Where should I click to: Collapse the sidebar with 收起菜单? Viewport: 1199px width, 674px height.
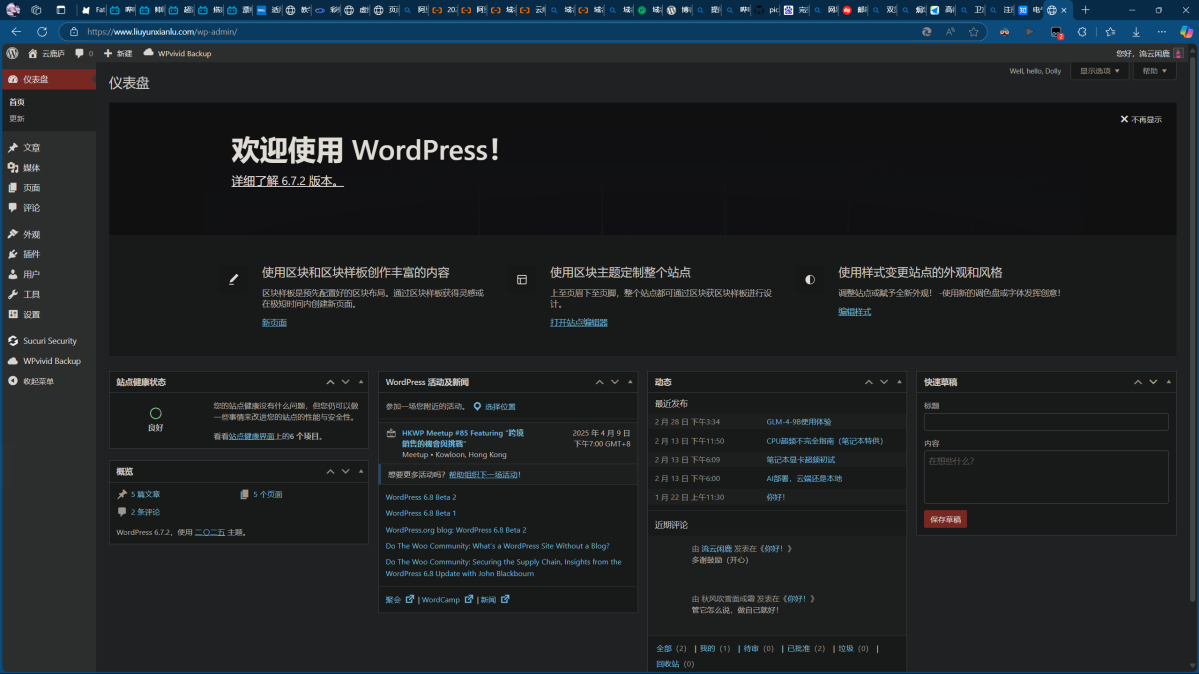coord(38,381)
